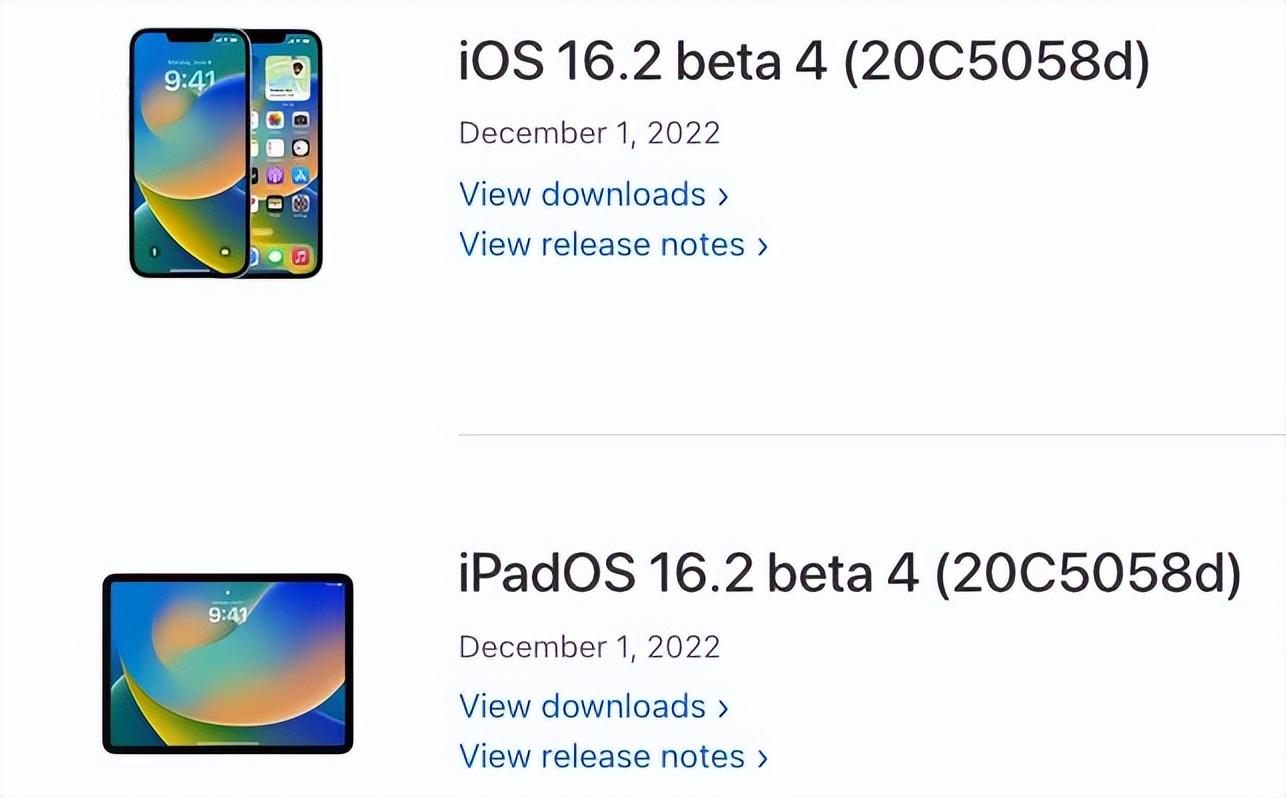Click the chevron after iOS View downloads
The width and height of the screenshot is (1286, 798).
(724, 195)
